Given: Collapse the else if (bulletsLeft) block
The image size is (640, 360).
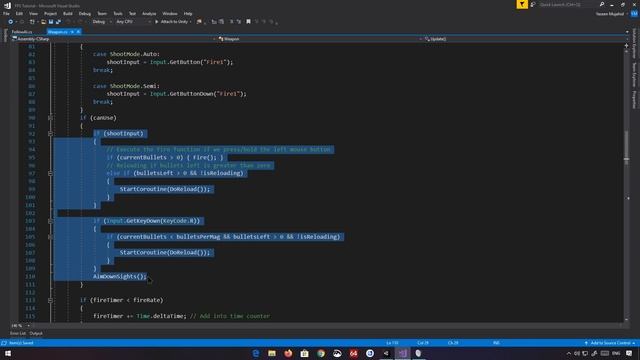Looking at the screenshot, I should pyautogui.click(x=50, y=173).
